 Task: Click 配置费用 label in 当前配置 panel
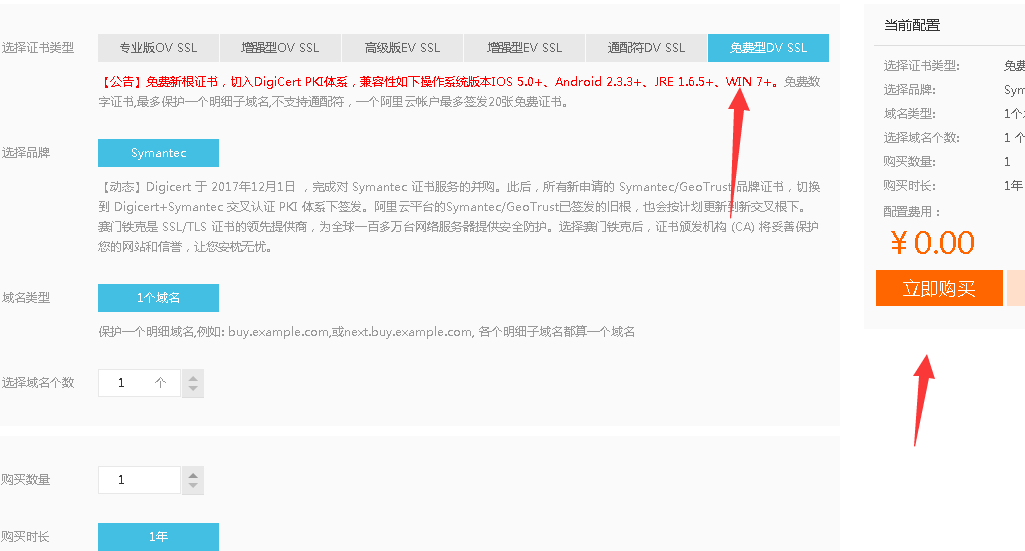[x=912, y=212]
